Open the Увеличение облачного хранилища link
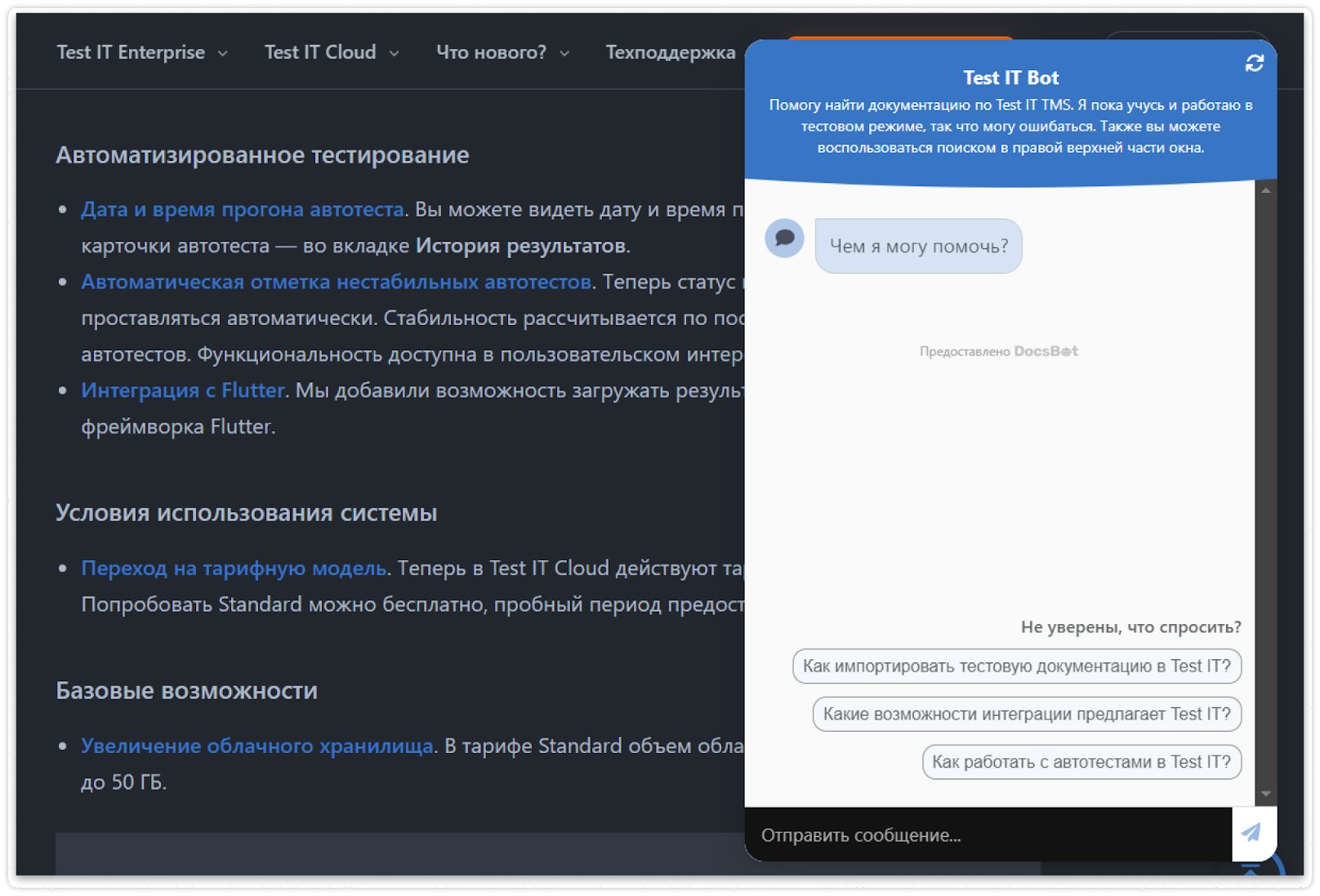The height and width of the screenshot is (896, 1320). (x=256, y=746)
